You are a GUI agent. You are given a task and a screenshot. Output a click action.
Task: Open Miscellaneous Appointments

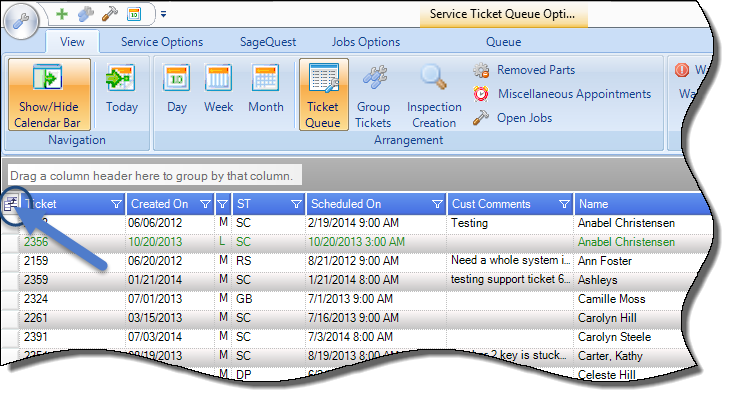tap(562, 94)
